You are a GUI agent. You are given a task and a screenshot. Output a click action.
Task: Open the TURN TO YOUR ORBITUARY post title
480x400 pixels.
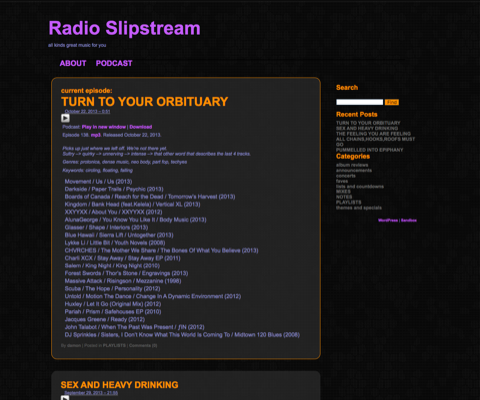coord(144,102)
